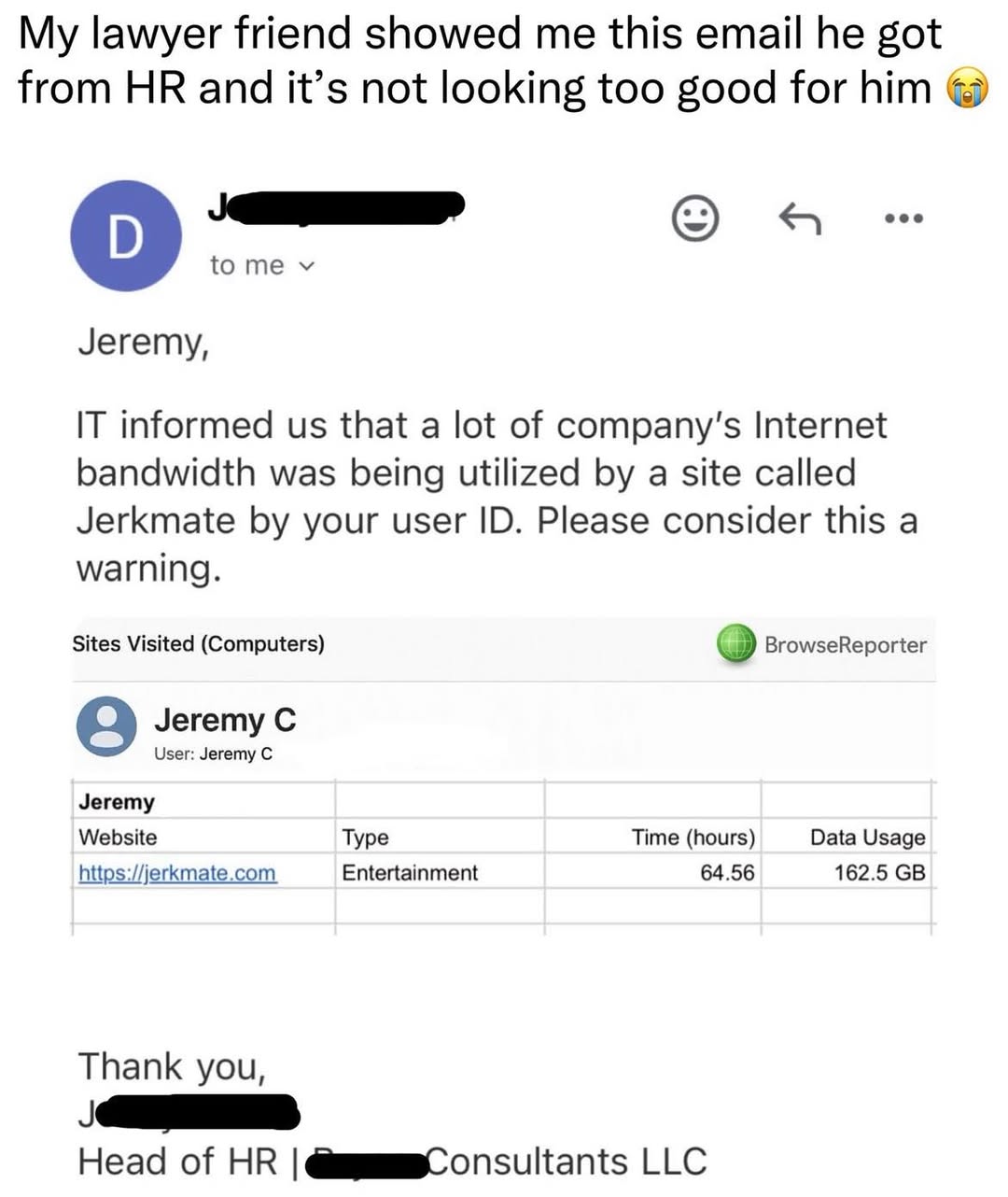1008x1197 pixels.
Task: Click the reply arrow icon
Action: pos(800,219)
